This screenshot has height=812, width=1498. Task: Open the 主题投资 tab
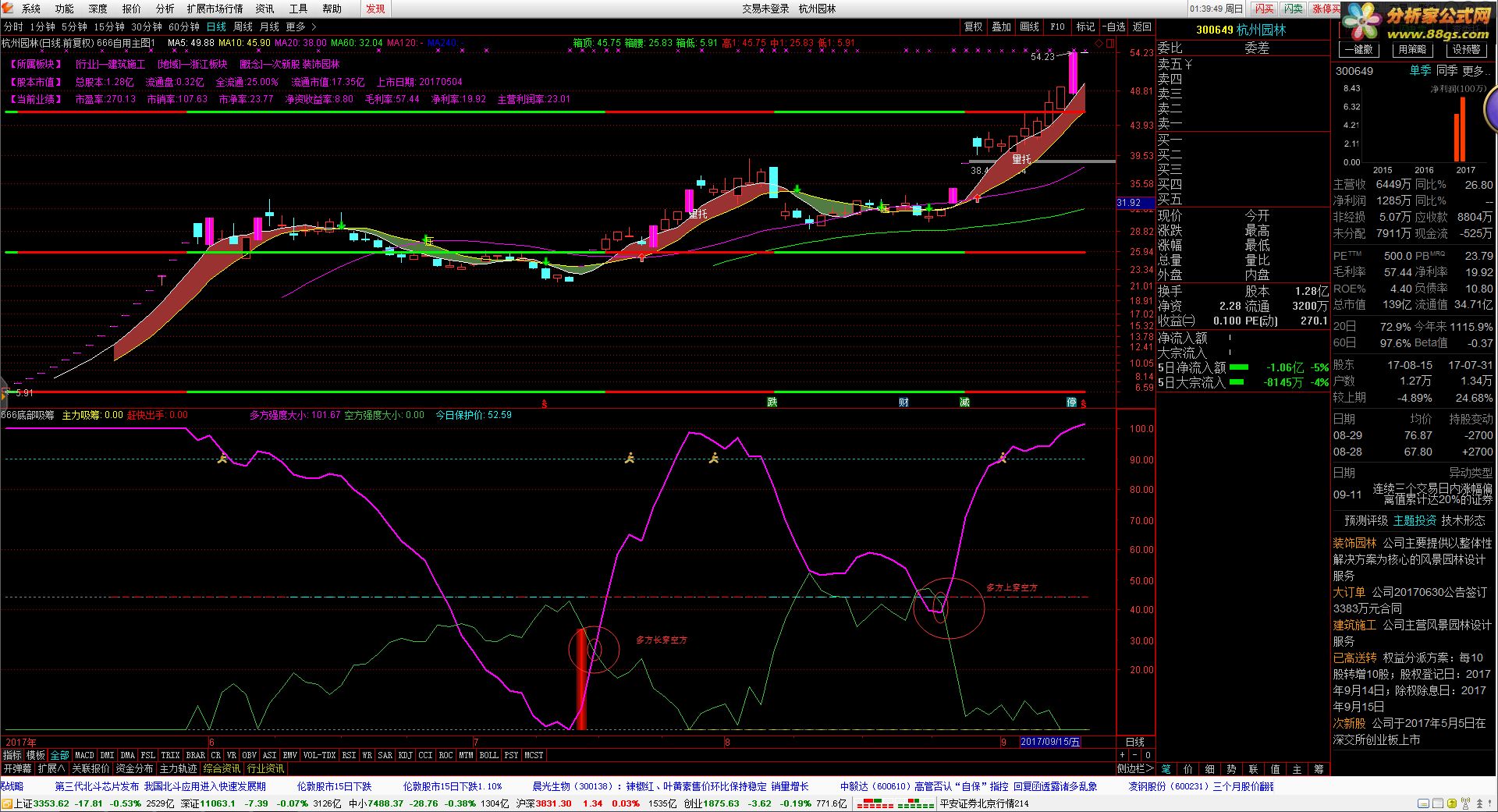tap(1415, 520)
